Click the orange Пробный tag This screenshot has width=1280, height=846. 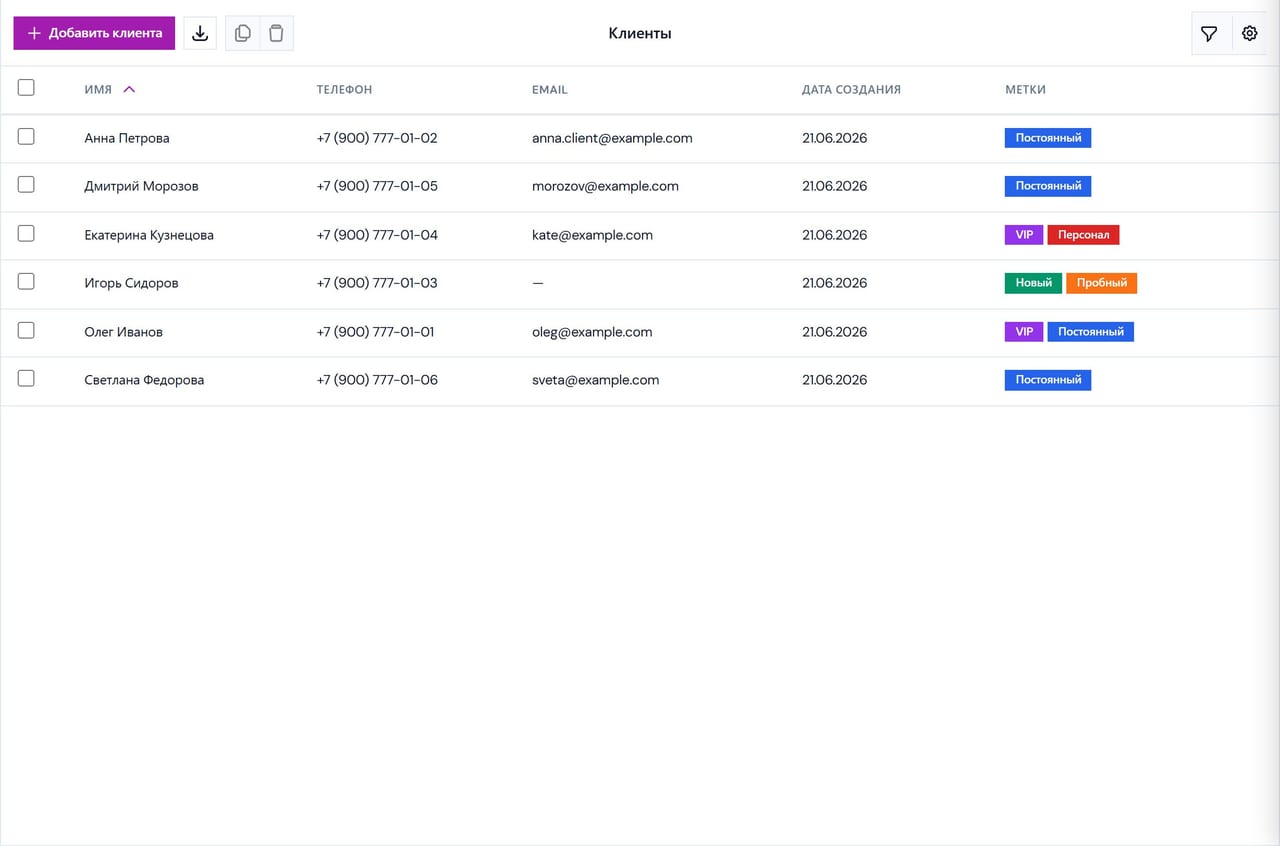(1101, 283)
